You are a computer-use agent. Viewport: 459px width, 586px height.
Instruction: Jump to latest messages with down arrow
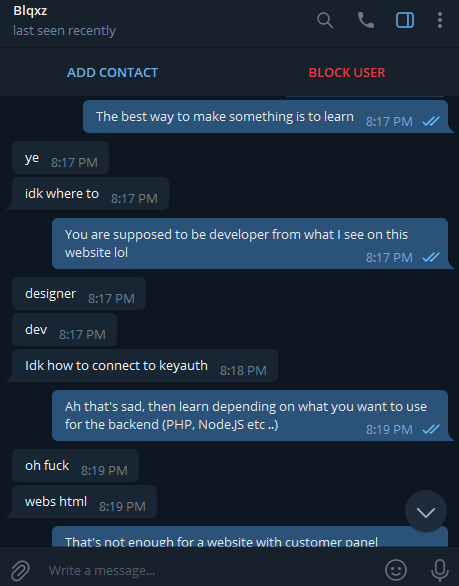tap(426, 511)
